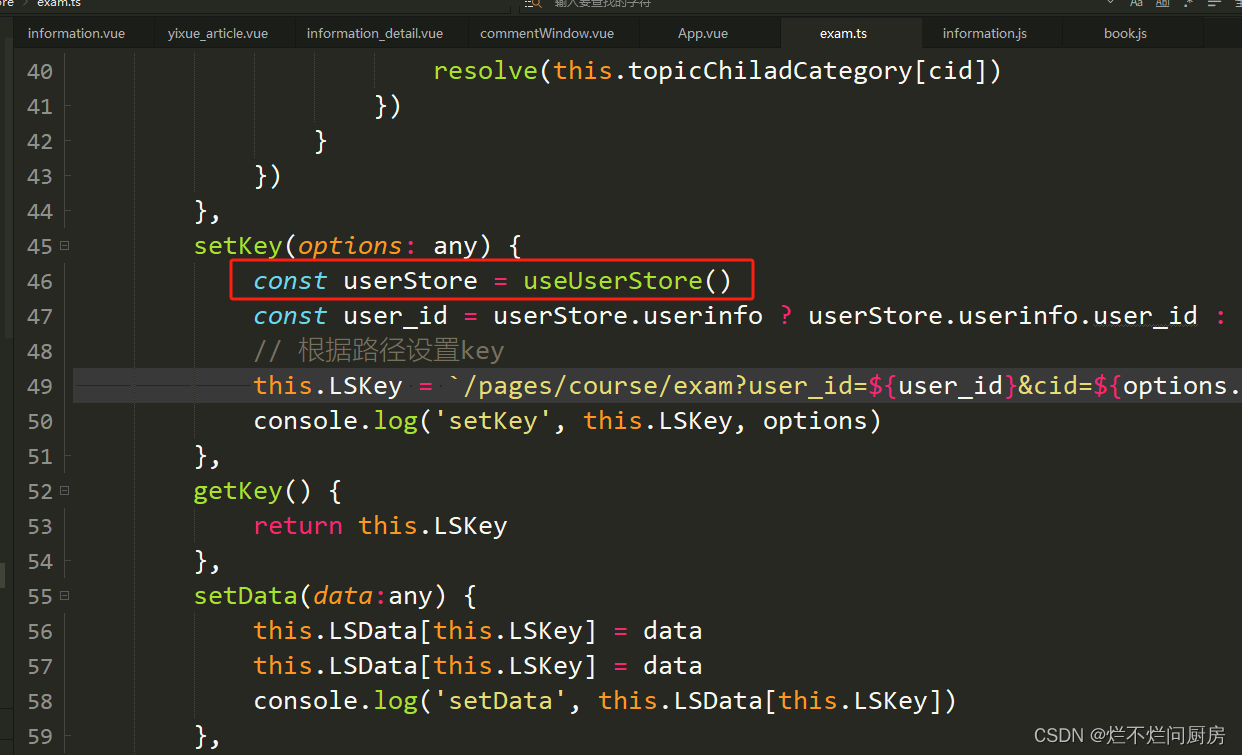Switch to the App.vue tab

703,32
